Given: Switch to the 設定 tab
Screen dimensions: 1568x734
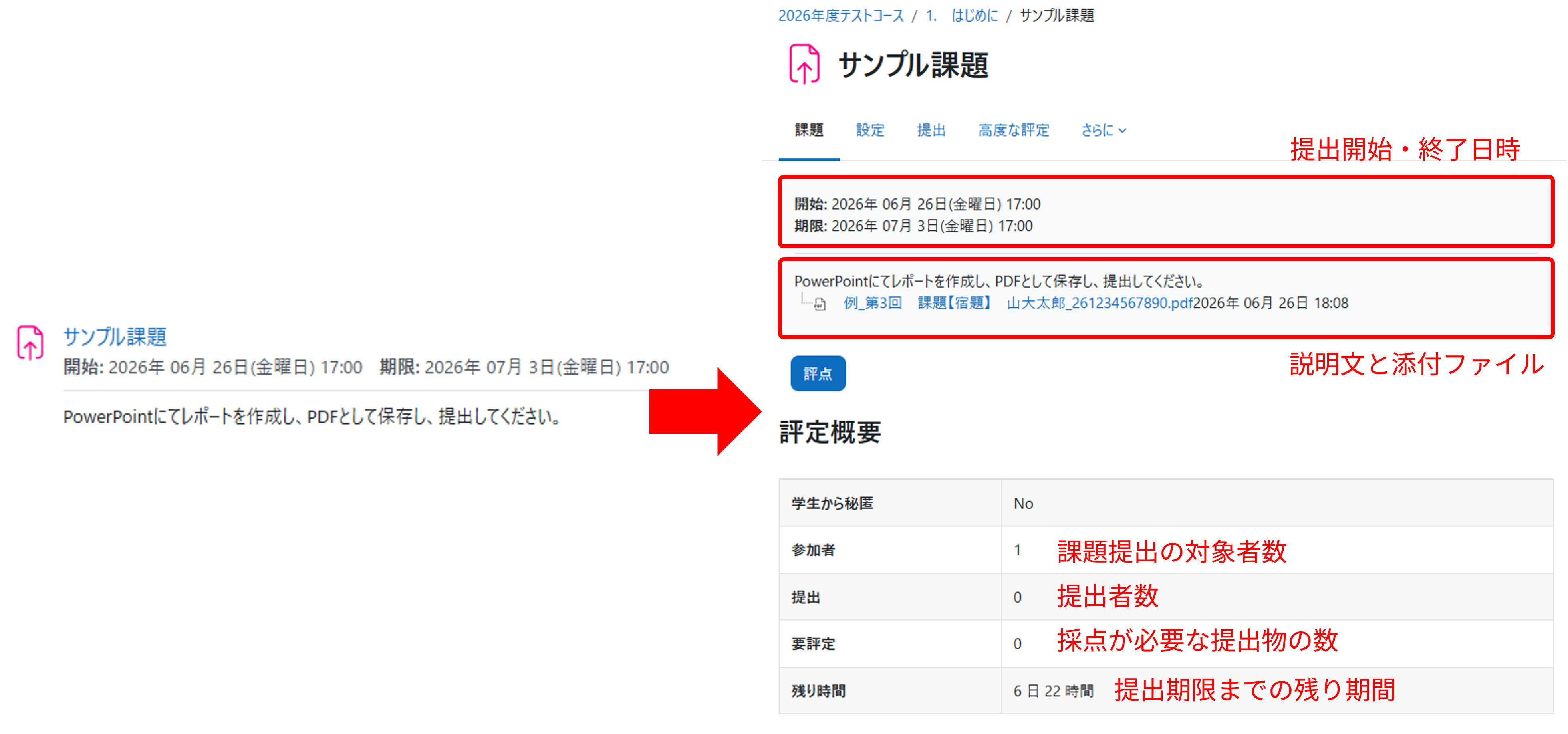Looking at the screenshot, I should pos(870,130).
